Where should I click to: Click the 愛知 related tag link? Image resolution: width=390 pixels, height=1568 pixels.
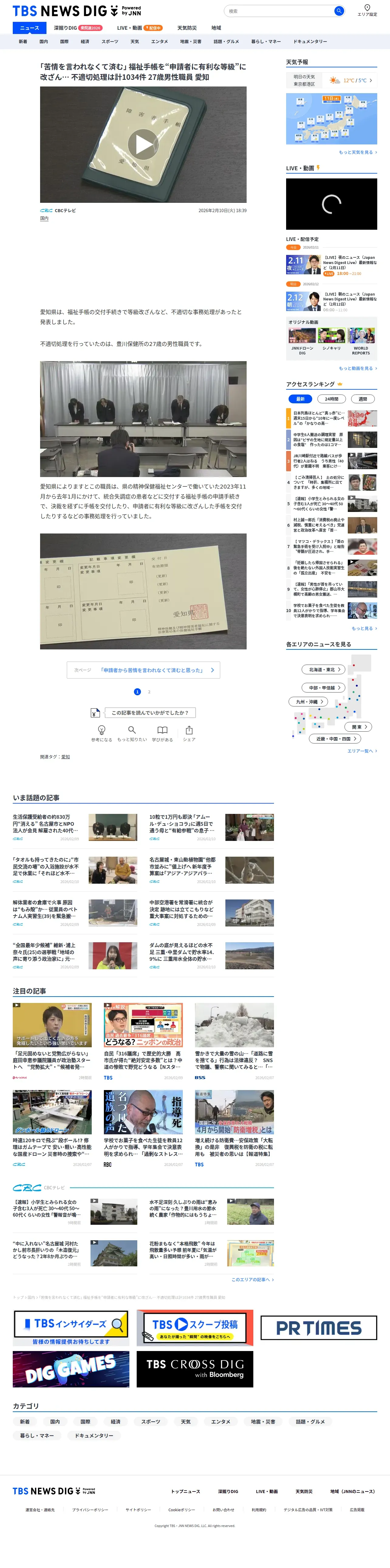65,757
